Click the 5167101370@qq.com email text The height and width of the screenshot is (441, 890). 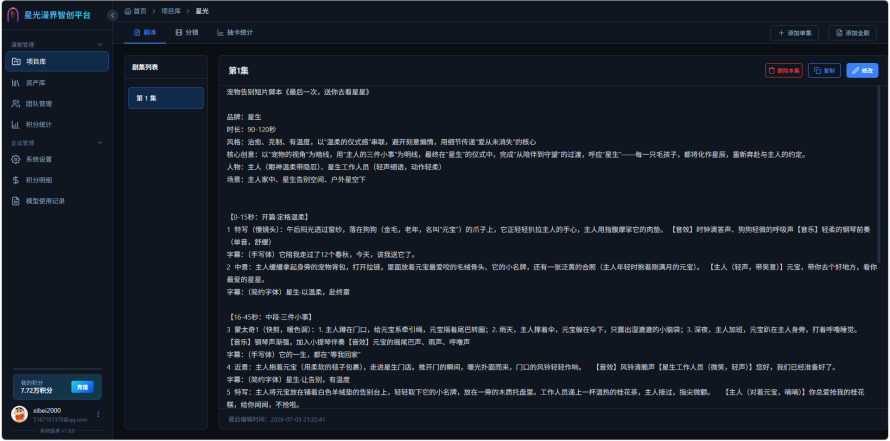60,419
